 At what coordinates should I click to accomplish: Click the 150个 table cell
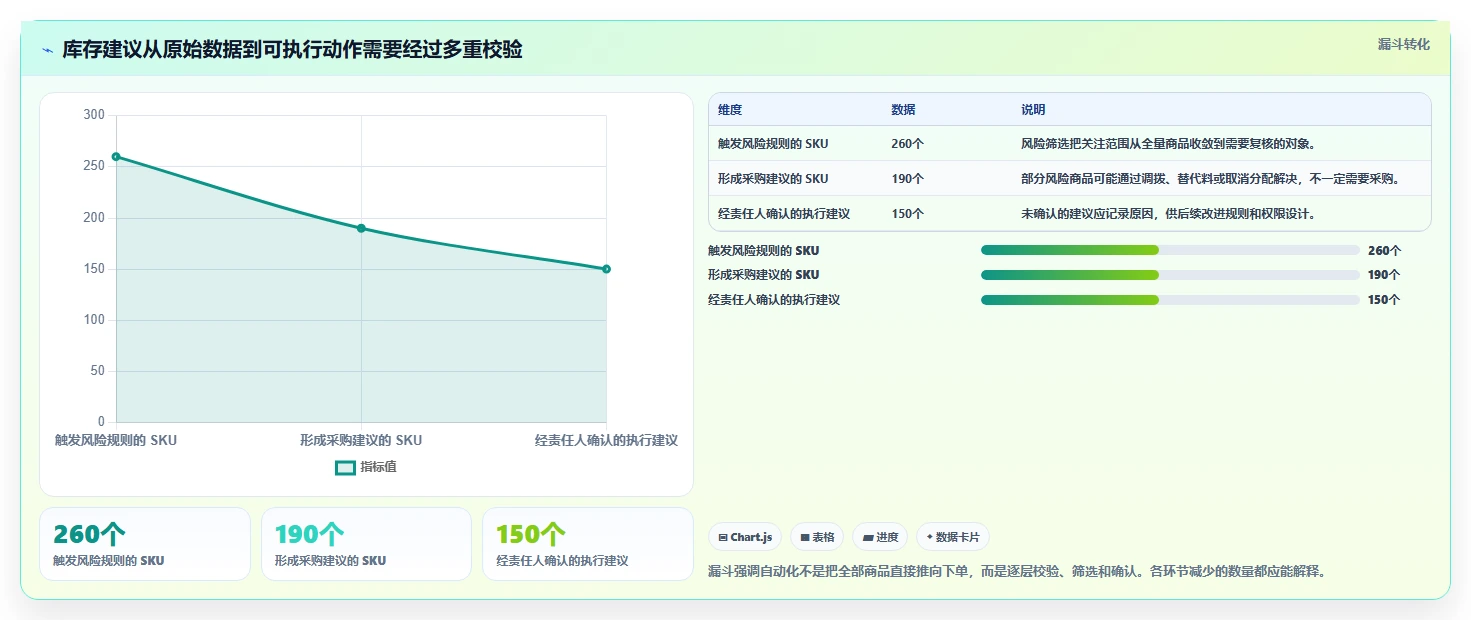coord(907,214)
